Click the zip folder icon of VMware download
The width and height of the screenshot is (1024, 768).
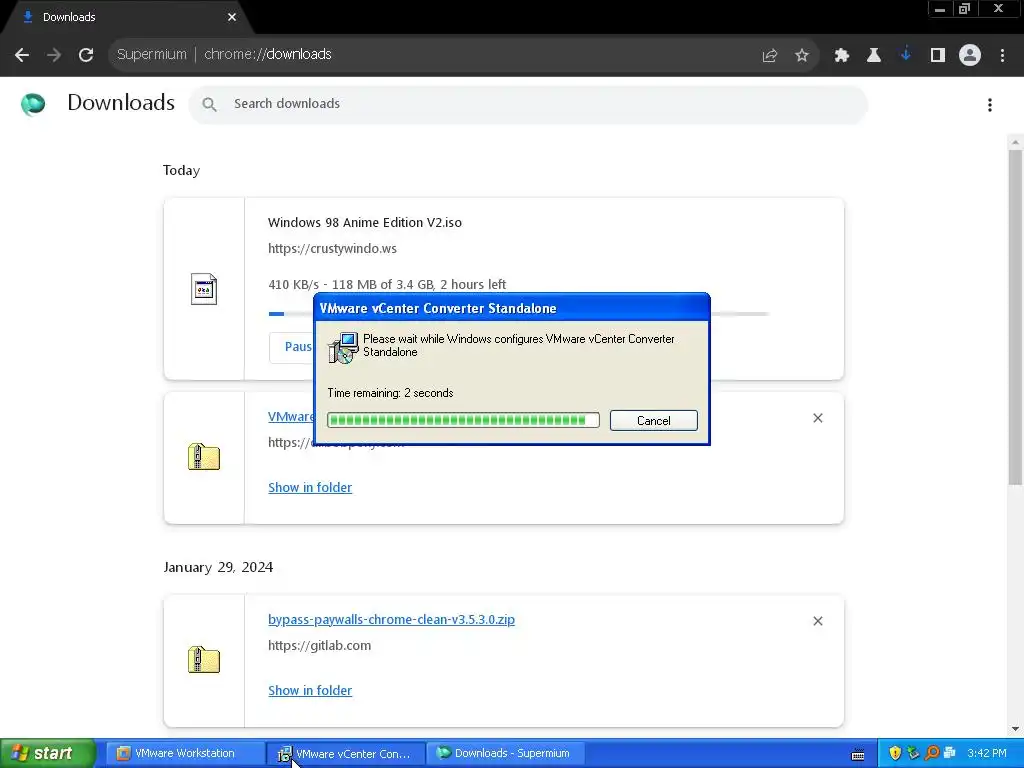click(x=204, y=456)
